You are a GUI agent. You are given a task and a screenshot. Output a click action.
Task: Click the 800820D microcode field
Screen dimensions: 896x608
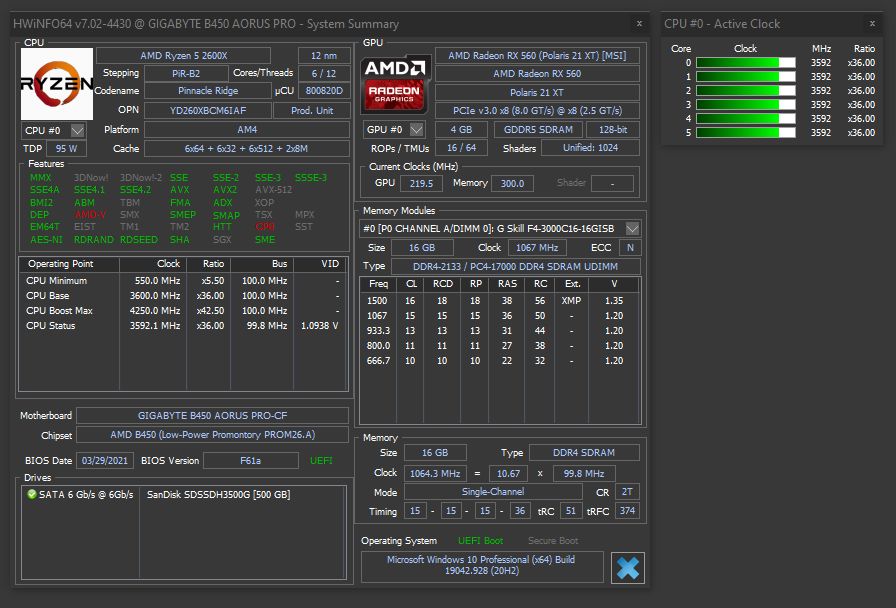pos(324,91)
